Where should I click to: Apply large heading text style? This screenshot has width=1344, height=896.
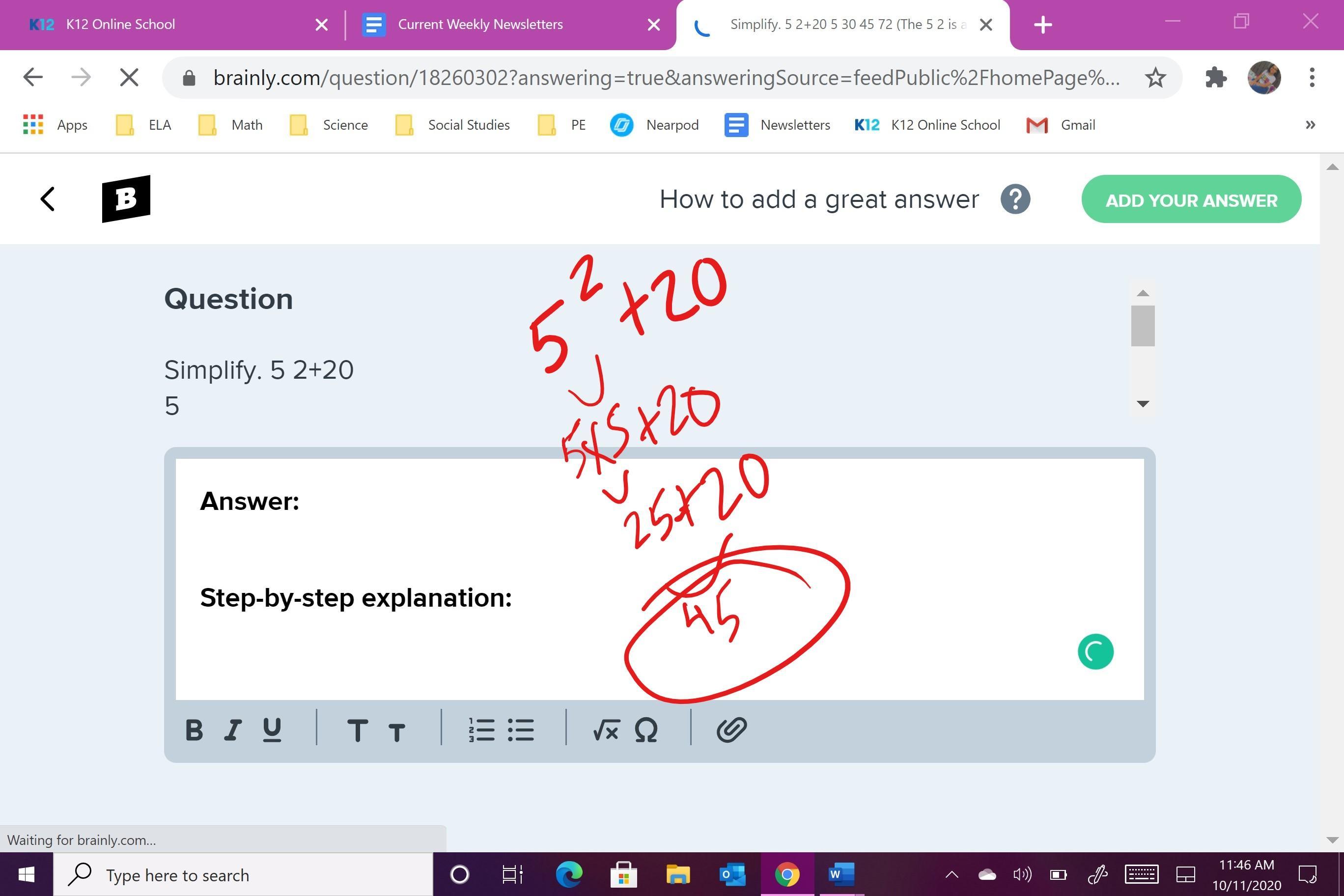pyautogui.click(x=358, y=729)
